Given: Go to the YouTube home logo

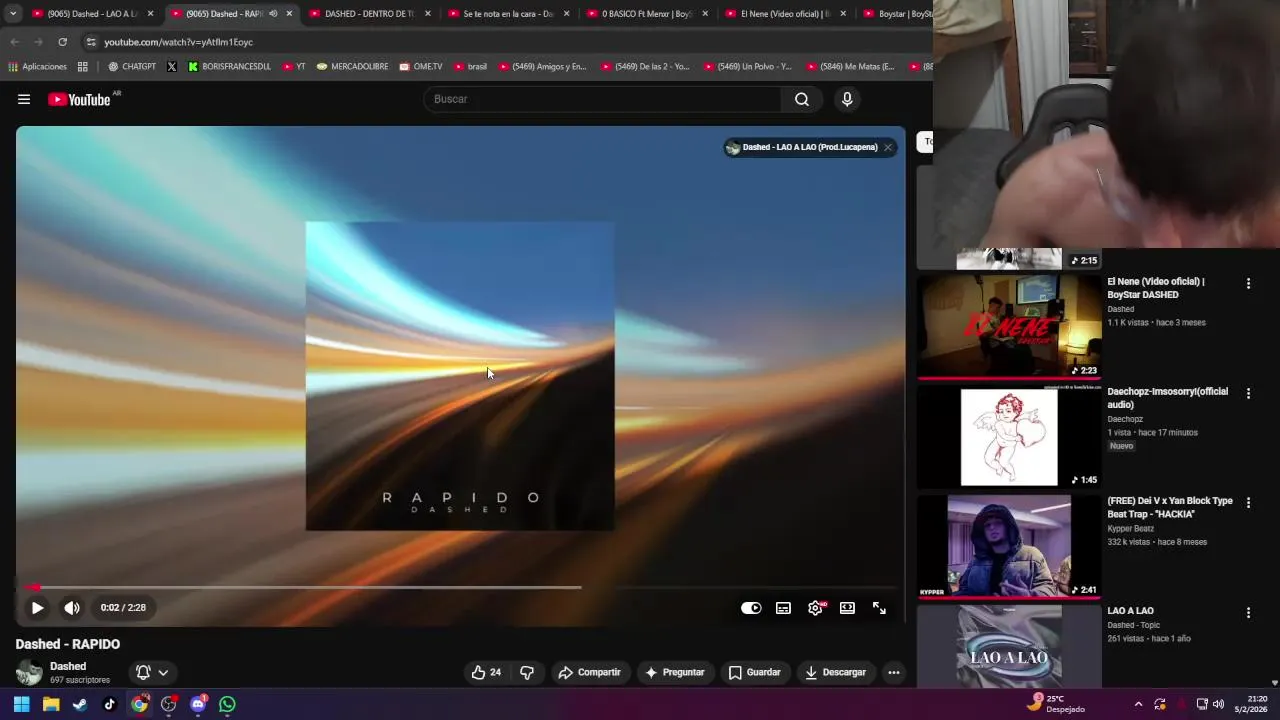Looking at the screenshot, I should [x=80, y=99].
